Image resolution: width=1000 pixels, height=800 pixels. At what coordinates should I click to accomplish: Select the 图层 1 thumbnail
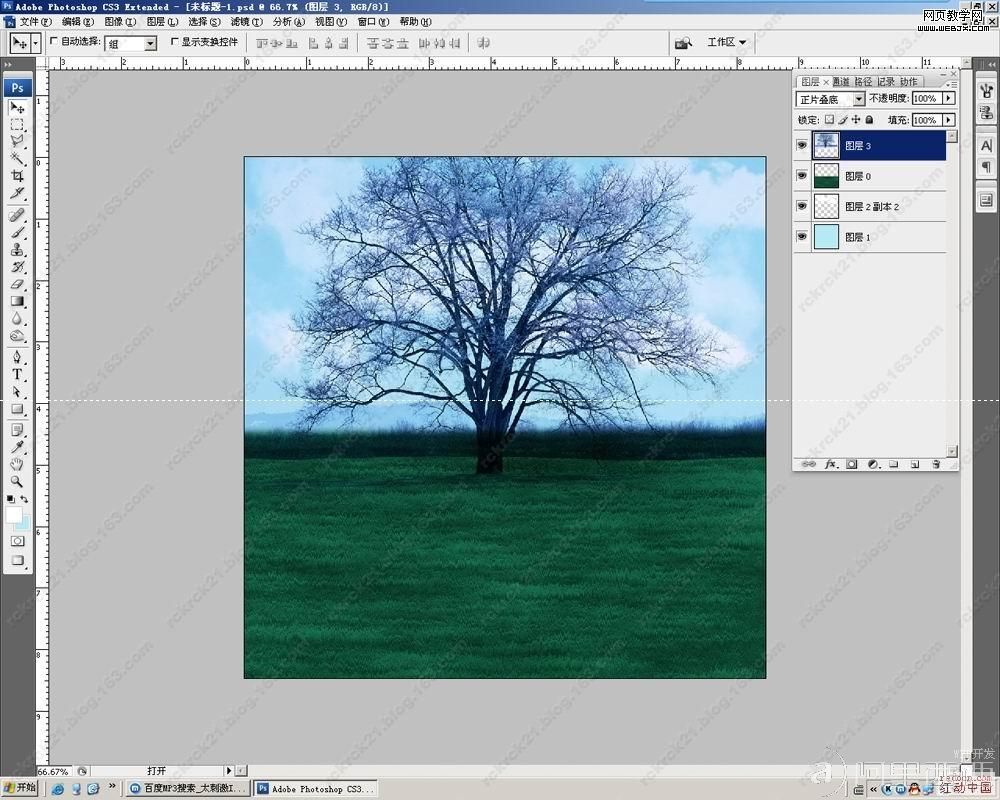pos(827,237)
